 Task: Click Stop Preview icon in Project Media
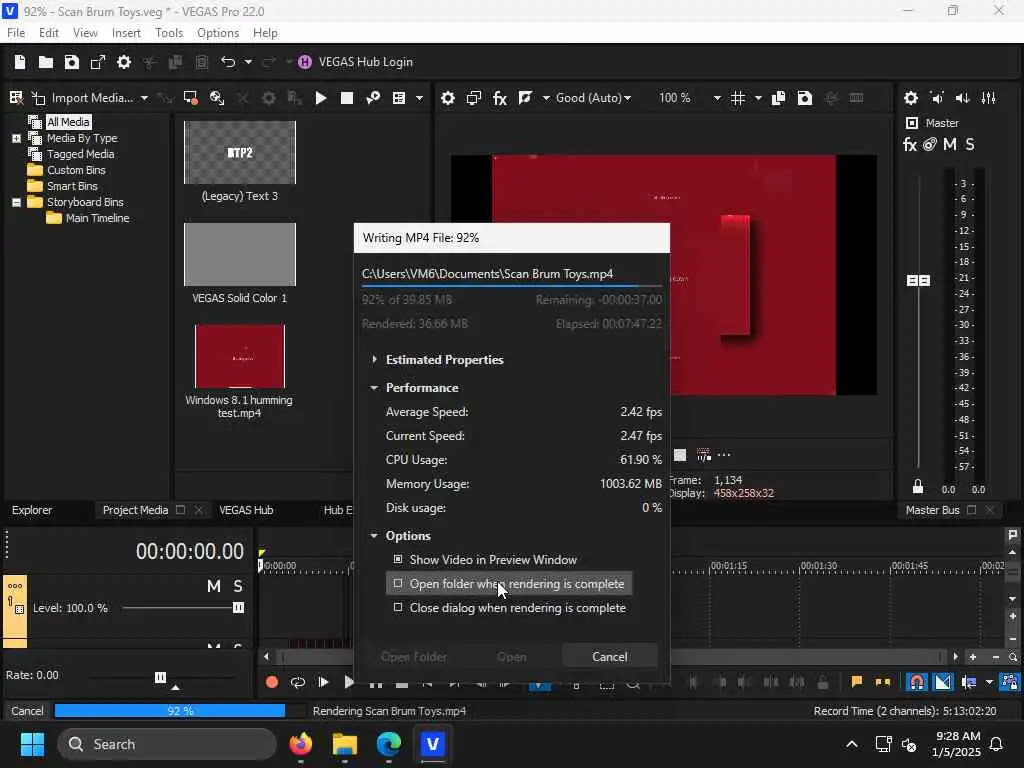(347, 98)
